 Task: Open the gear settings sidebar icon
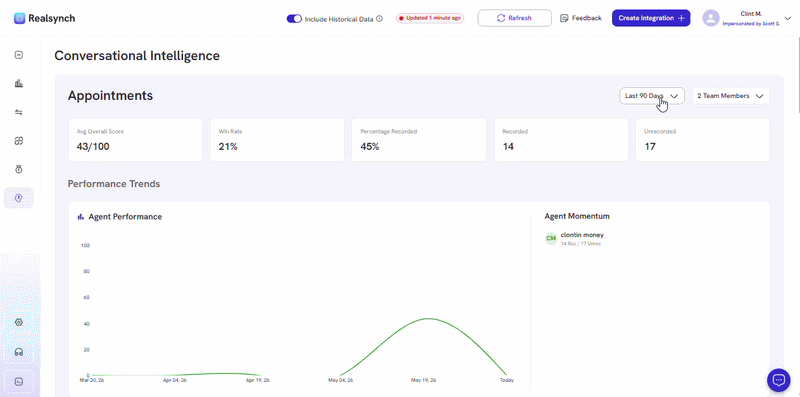pyautogui.click(x=19, y=322)
